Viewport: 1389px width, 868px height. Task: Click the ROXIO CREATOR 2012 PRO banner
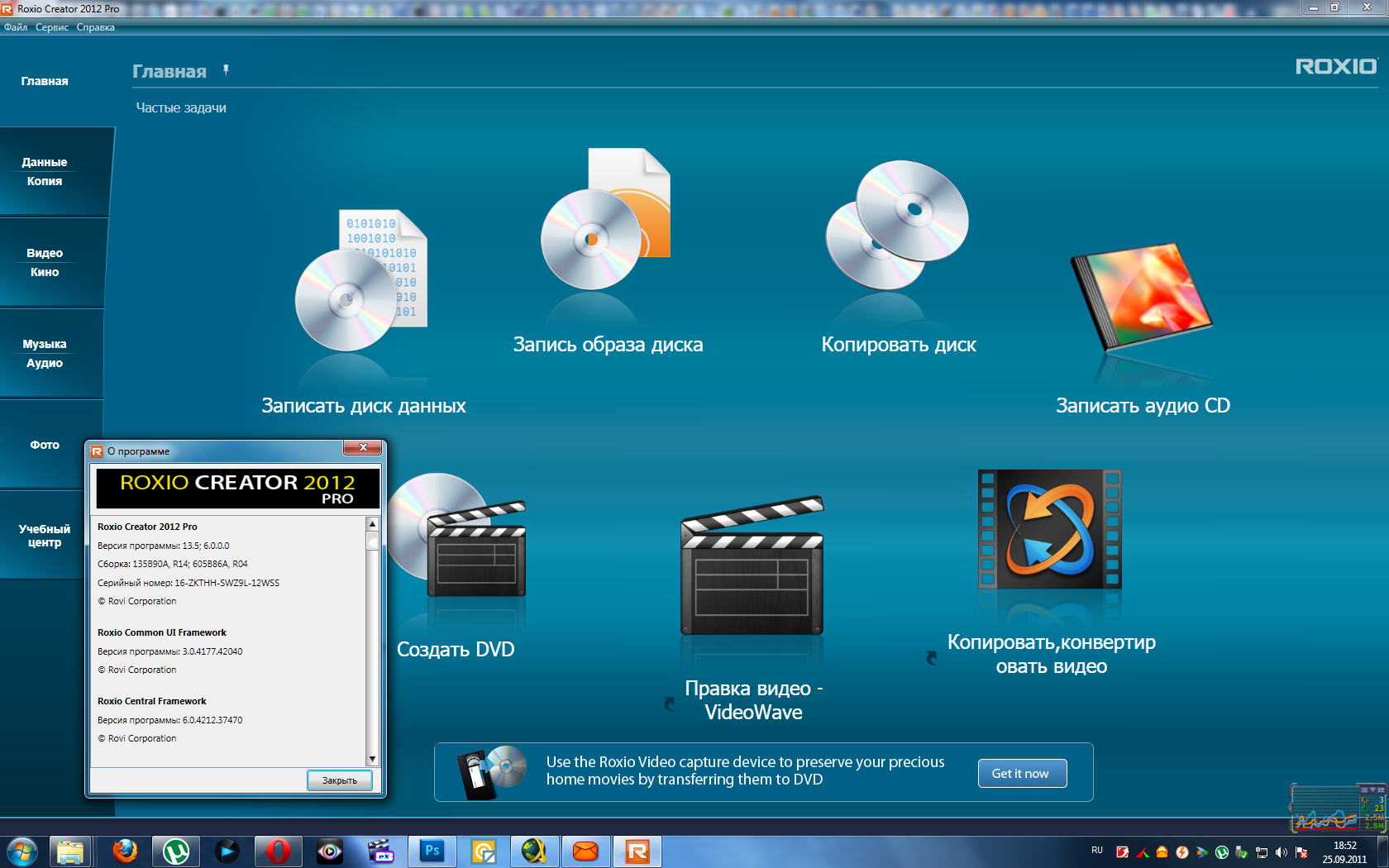click(x=238, y=488)
